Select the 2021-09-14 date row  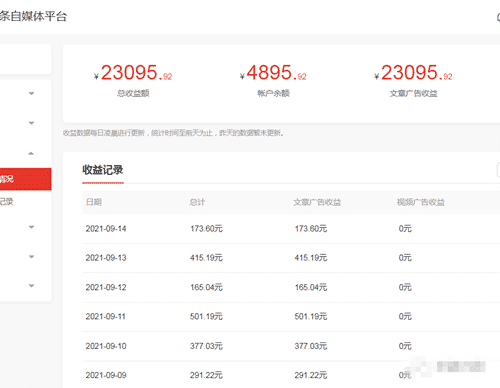(291, 229)
